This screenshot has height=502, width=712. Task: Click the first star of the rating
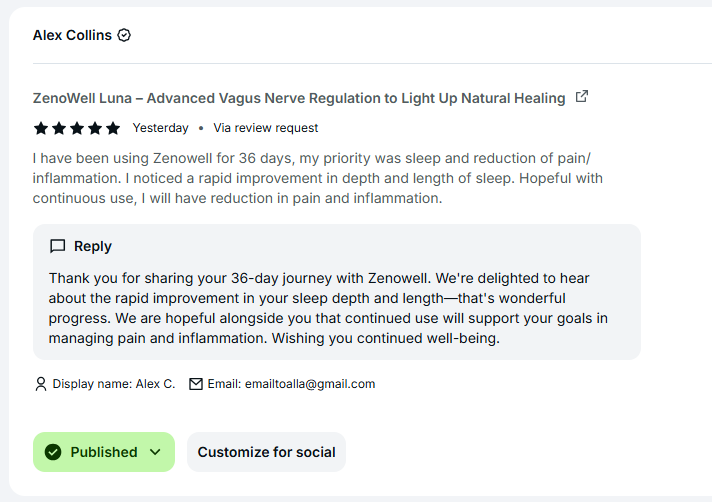[x=41, y=128]
